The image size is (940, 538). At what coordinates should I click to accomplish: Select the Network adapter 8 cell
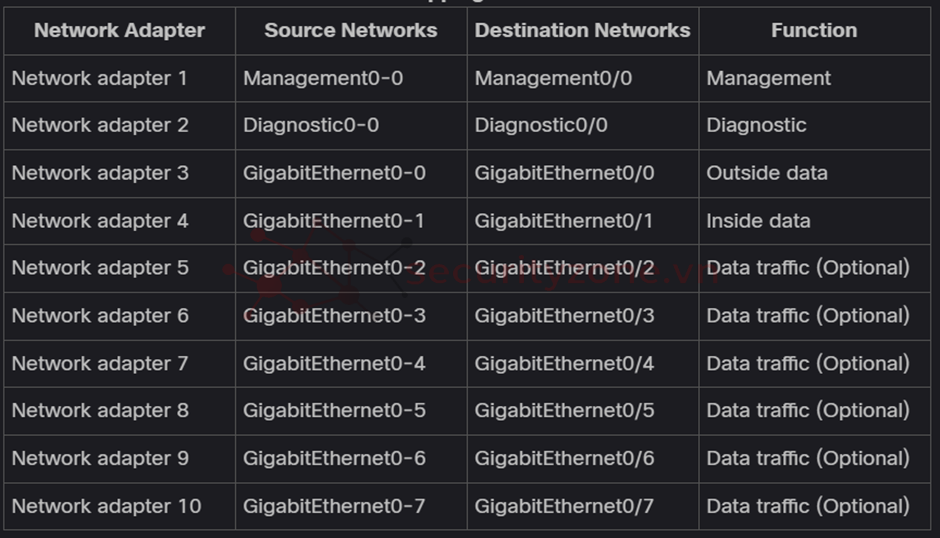point(100,410)
